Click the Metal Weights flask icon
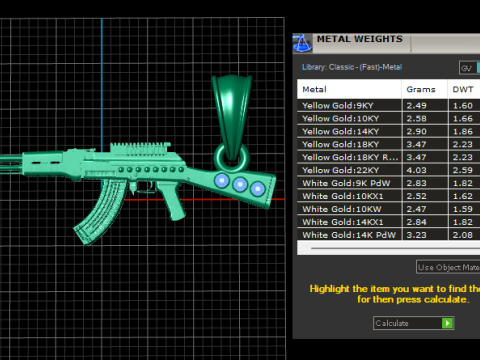This screenshot has width=480, height=360. (x=302, y=43)
